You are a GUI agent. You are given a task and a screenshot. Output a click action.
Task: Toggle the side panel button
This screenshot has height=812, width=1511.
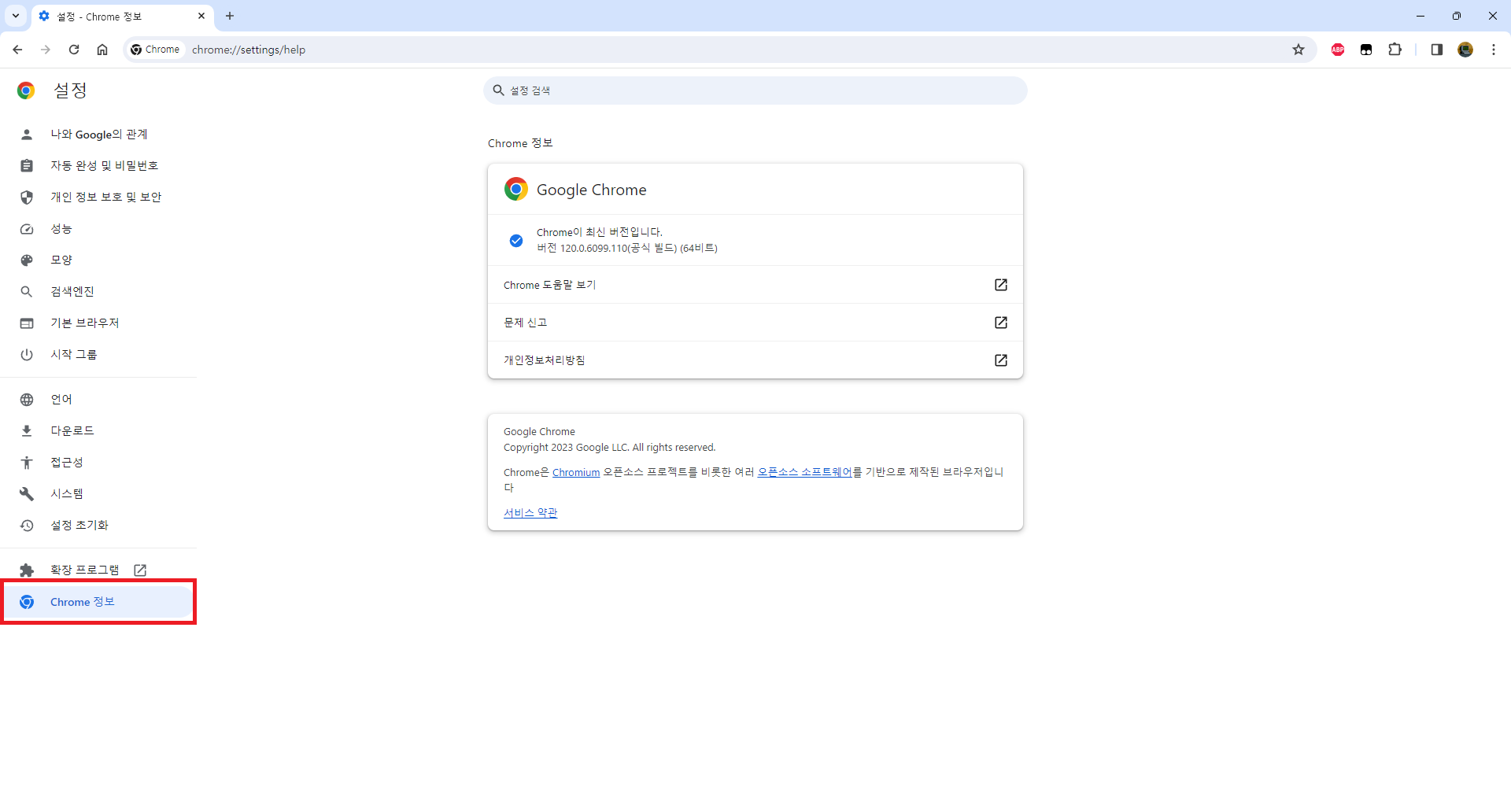[x=1436, y=50]
